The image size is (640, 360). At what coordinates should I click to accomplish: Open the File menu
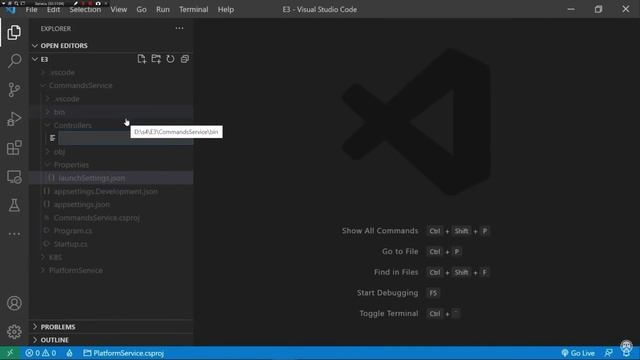pyautogui.click(x=31, y=9)
